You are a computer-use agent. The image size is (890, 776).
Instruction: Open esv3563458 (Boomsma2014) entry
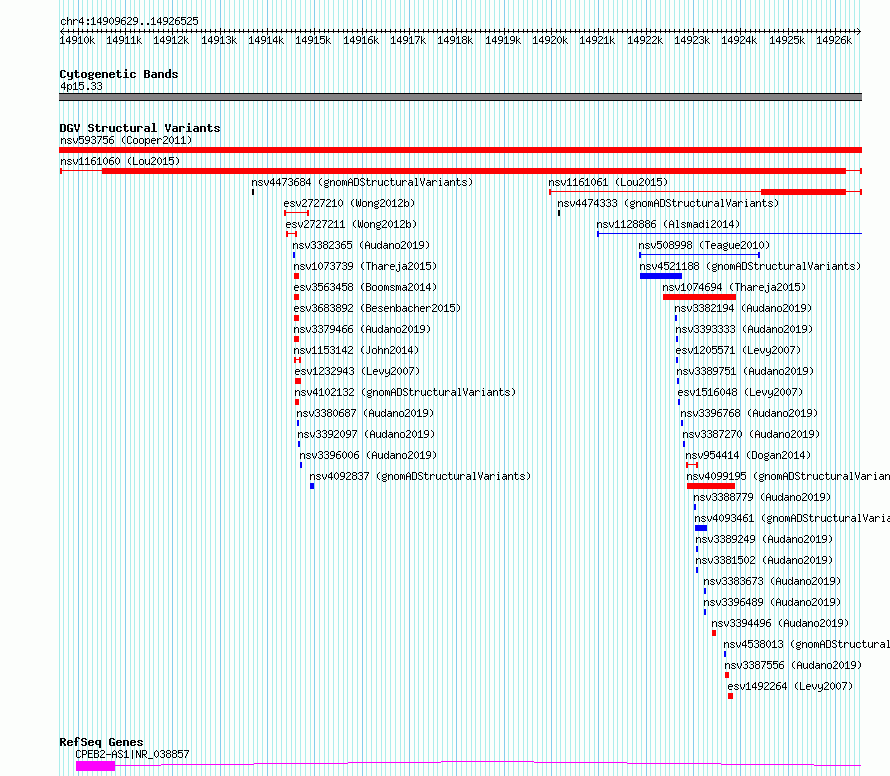pos(365,287)
